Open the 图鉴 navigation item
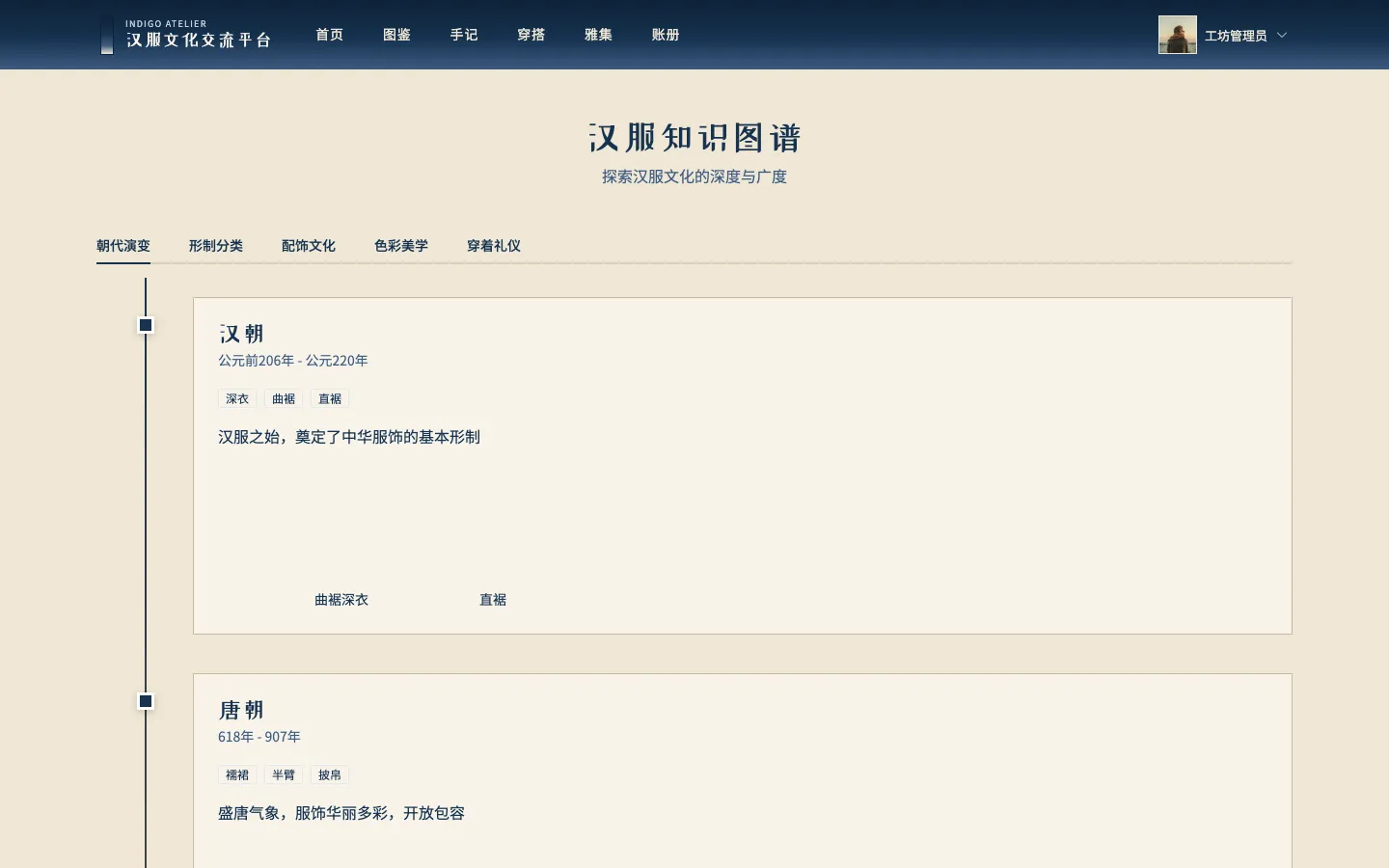Viewport: 1389px width, 868px height. coord(397,35)
